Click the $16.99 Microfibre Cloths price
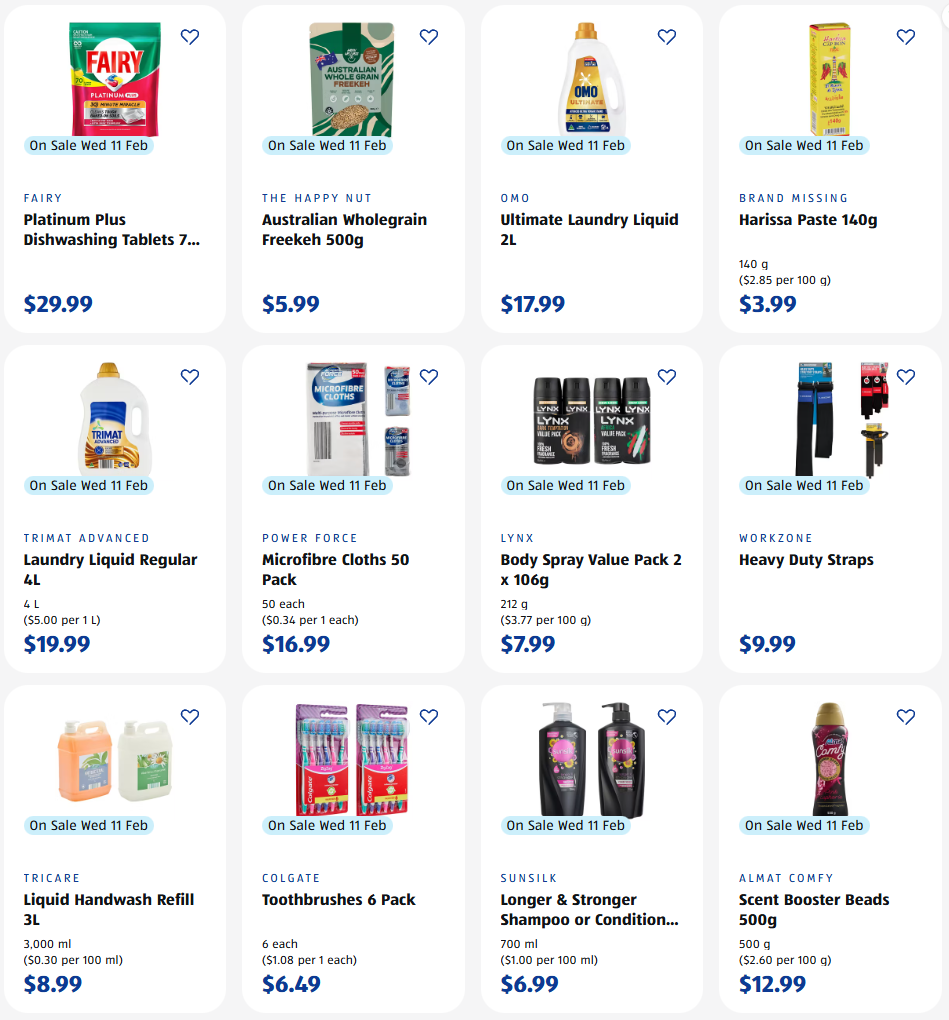 tap(296, 644)
